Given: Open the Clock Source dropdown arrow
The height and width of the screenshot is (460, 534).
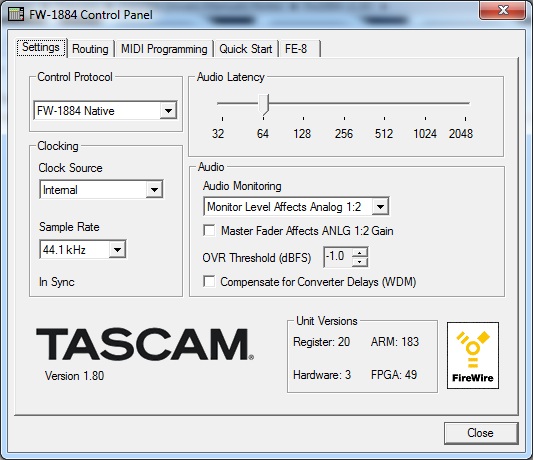Looking at the screenshot, I should click(154, 190).
